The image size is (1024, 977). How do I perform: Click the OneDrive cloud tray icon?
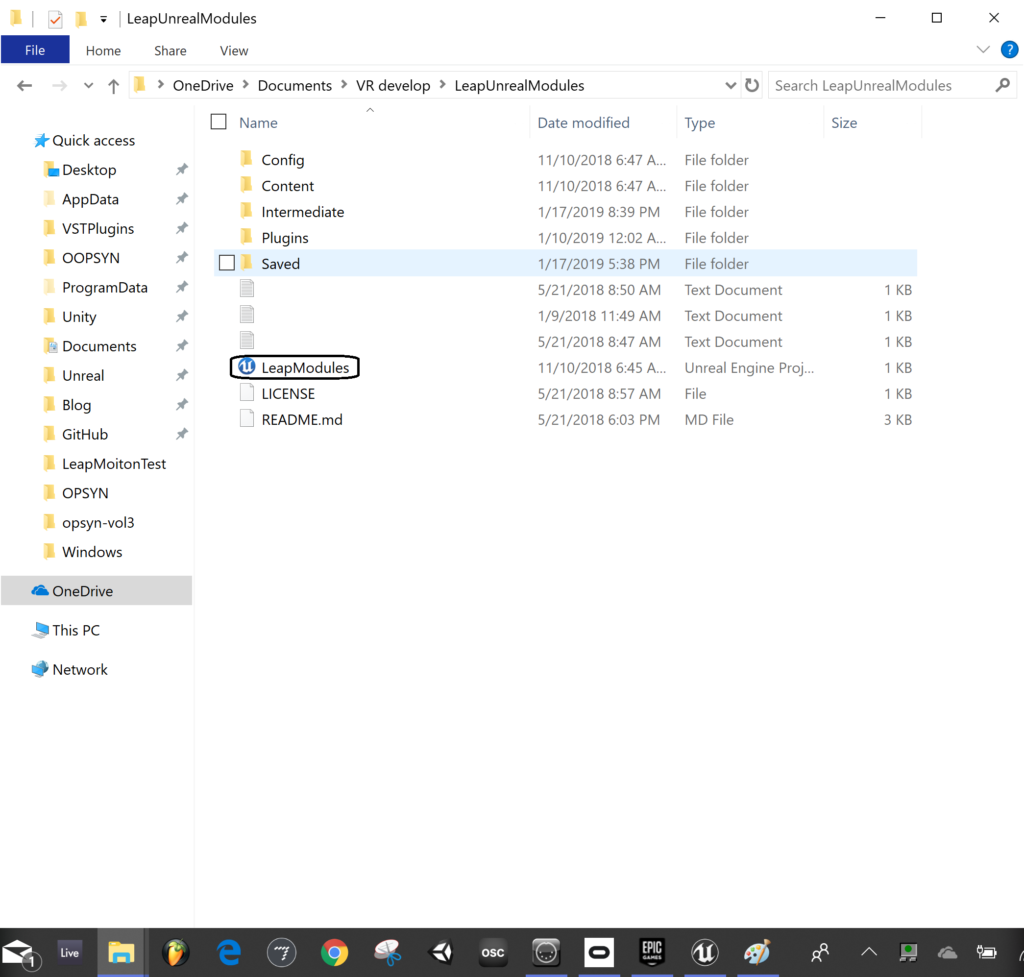pos(947,953)
